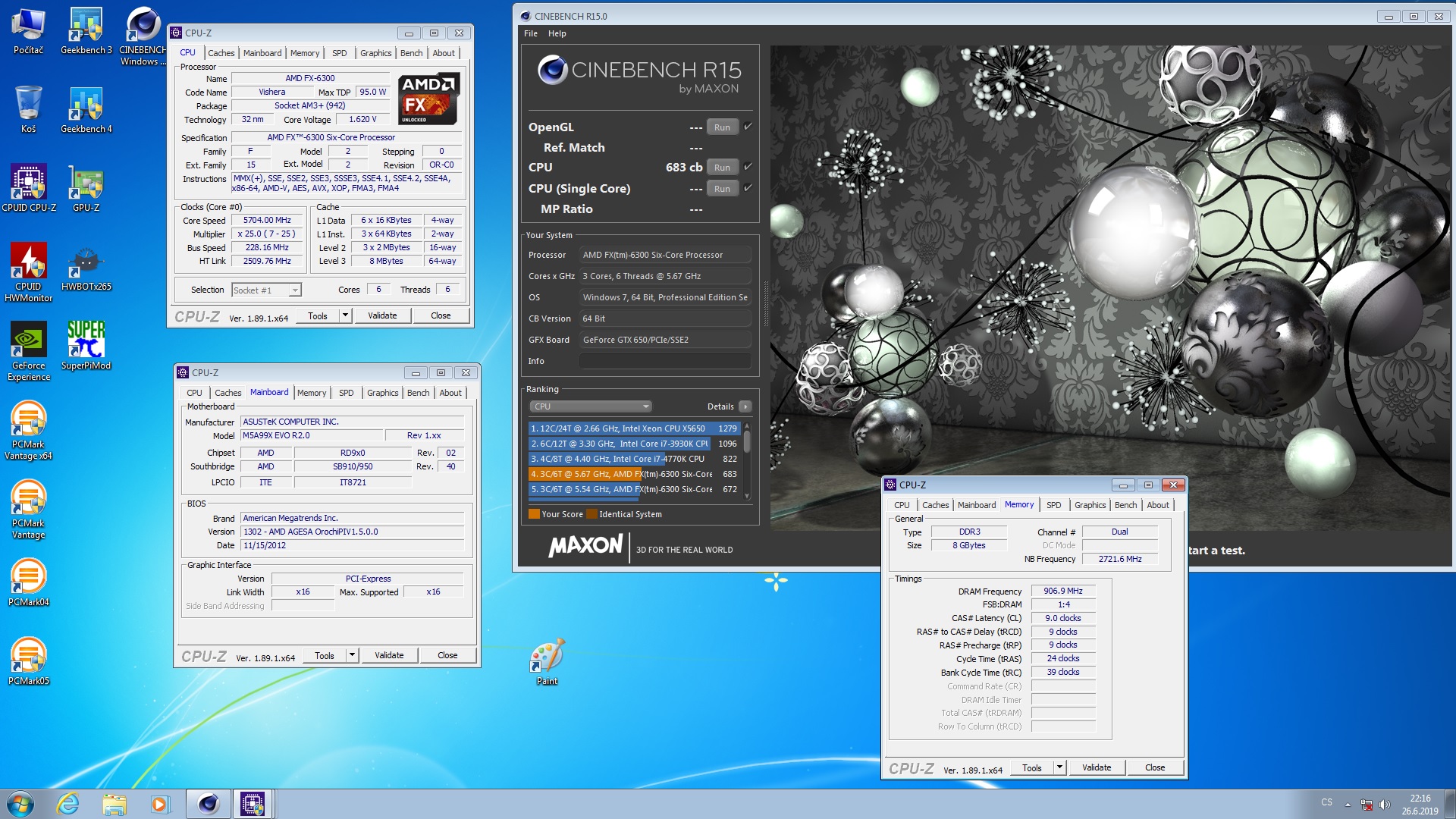Select Graphics tab in Memory CPU-Z window
The height and width of the screenshot is (819, 1456).
pos(1090,505)
